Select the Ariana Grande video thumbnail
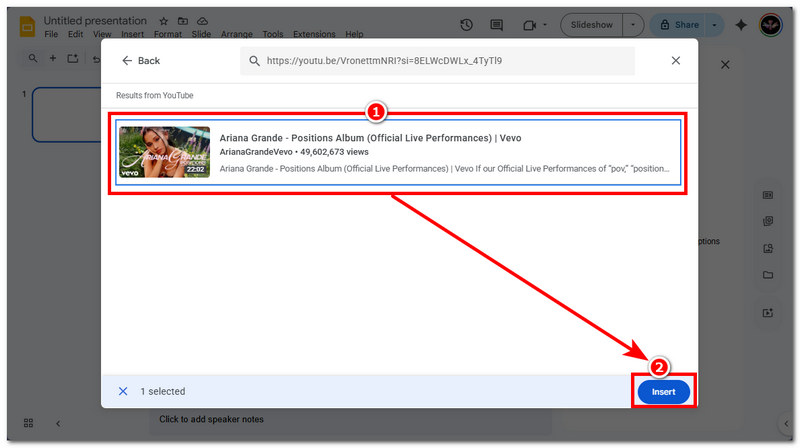The width and height of the screenshot is (800, 448). [x=164, y=152]
